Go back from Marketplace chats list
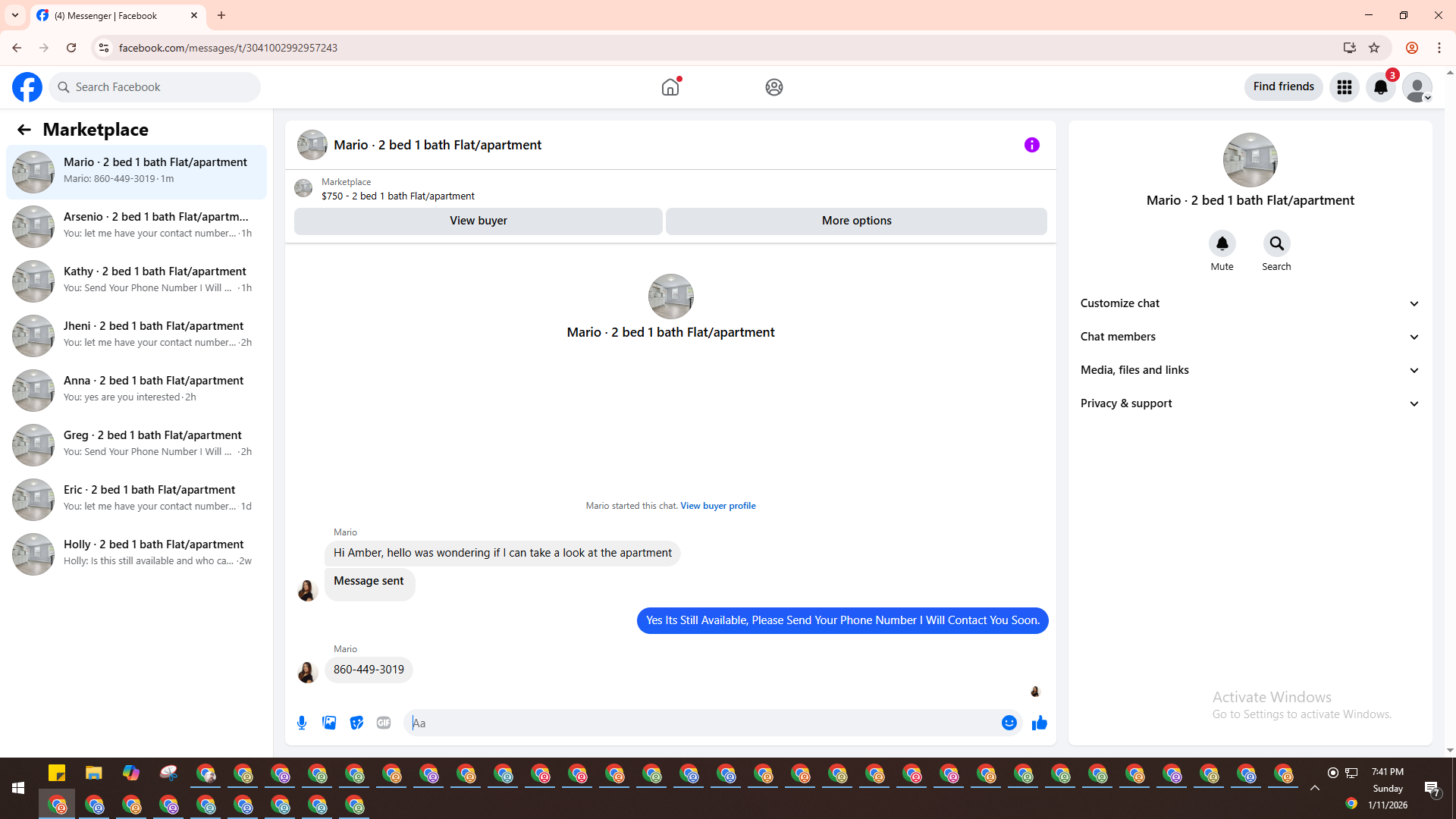The width and height of the screenshot is (1456, 819). click(24, 130)
